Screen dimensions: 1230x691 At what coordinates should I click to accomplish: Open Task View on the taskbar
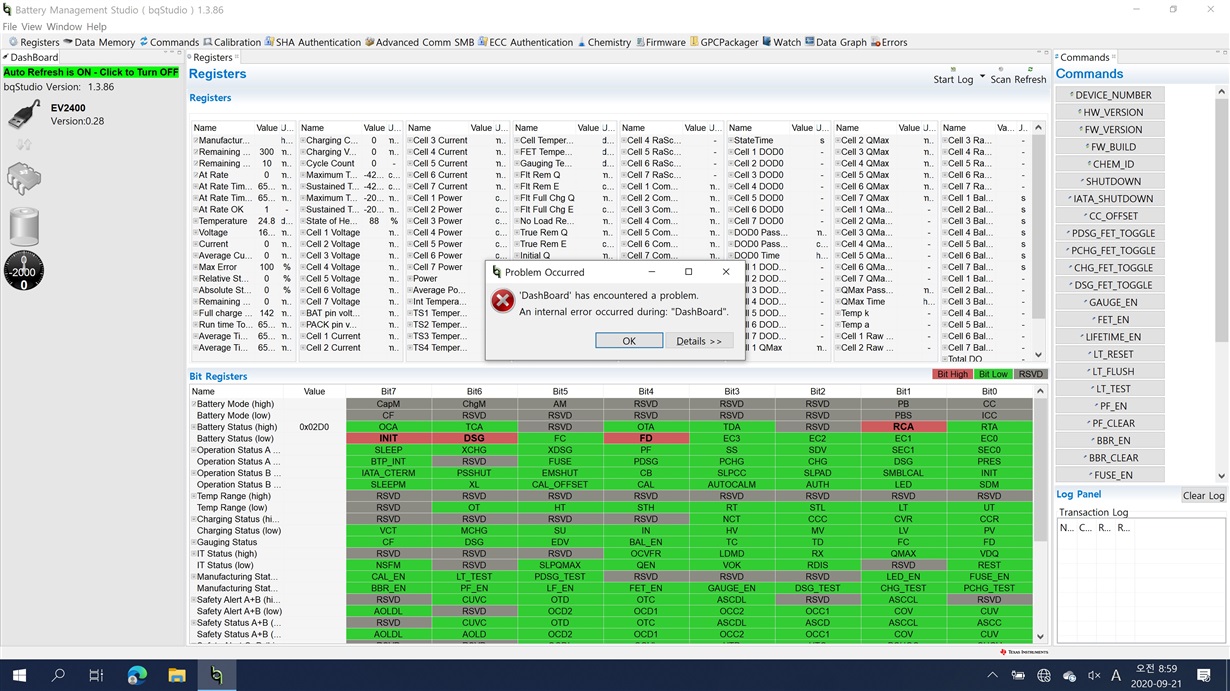96,676
